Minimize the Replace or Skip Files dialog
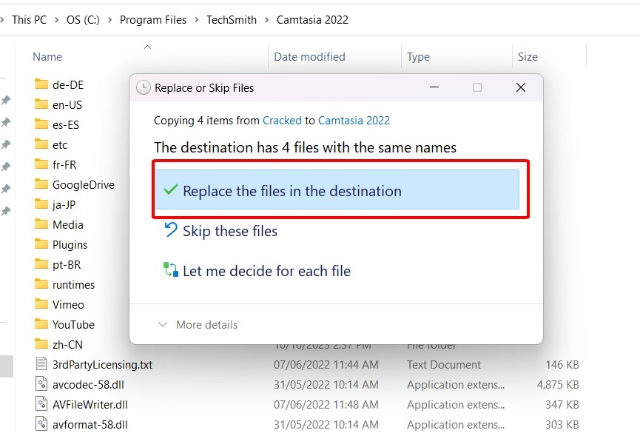This screenshot has height=433, width=640. tap(434, 87)
